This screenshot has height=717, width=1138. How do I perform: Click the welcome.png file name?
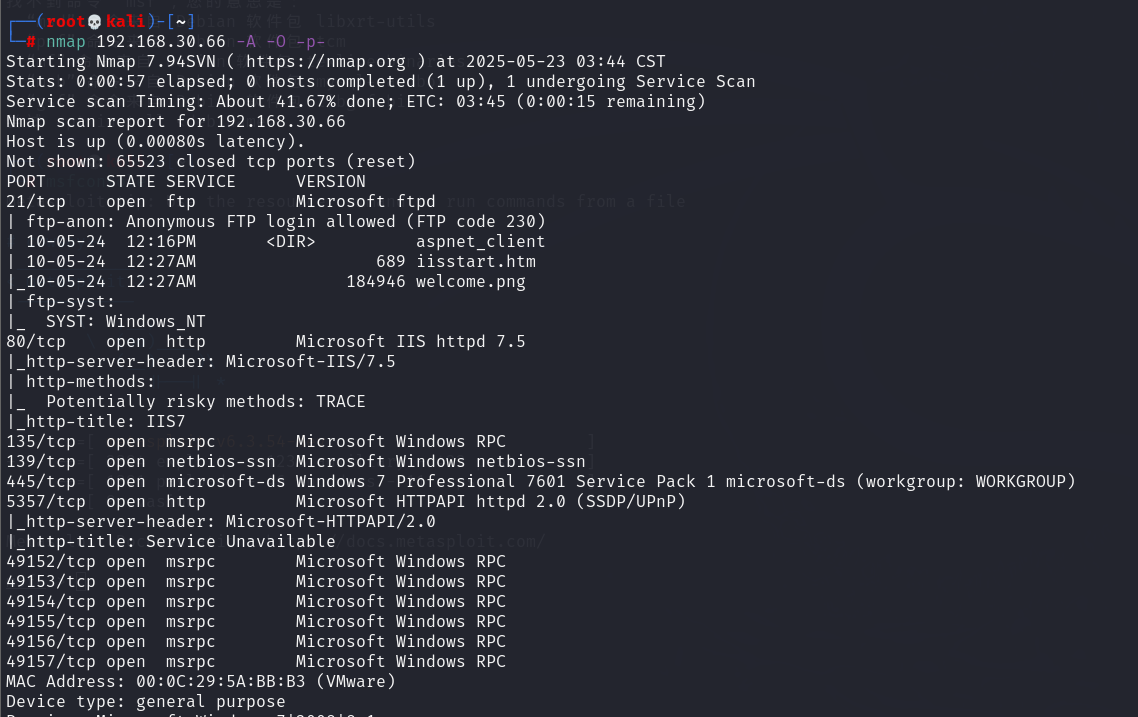tap(471, 281)
